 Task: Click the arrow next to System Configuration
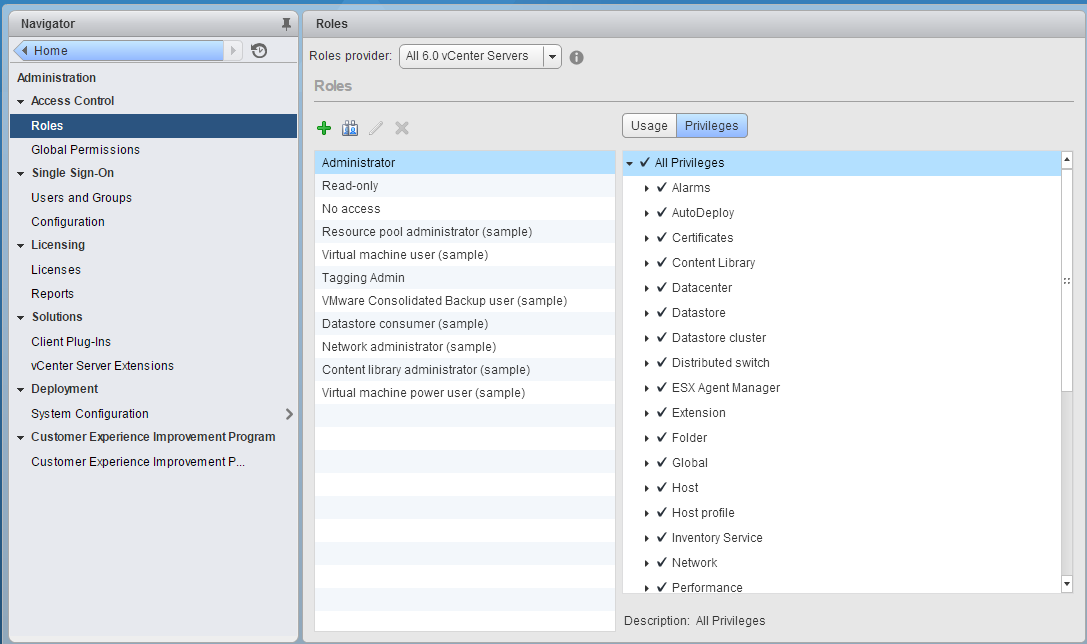pos(289,414)
